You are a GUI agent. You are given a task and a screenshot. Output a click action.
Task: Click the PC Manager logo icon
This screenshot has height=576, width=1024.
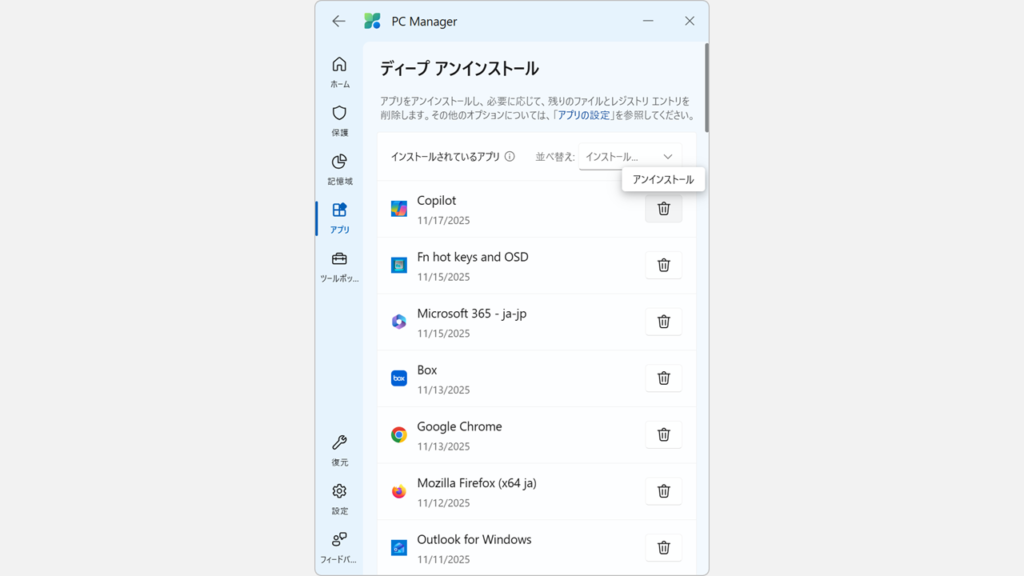pos(371,20)
